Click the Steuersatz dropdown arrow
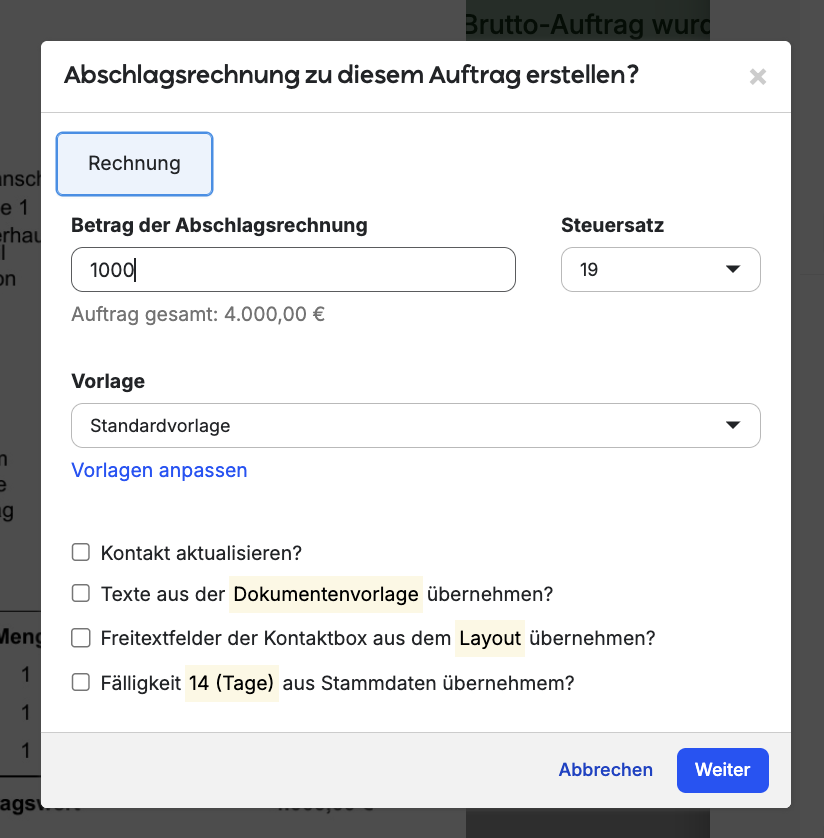Screen dimensions: 824x838 coord(733,270)
